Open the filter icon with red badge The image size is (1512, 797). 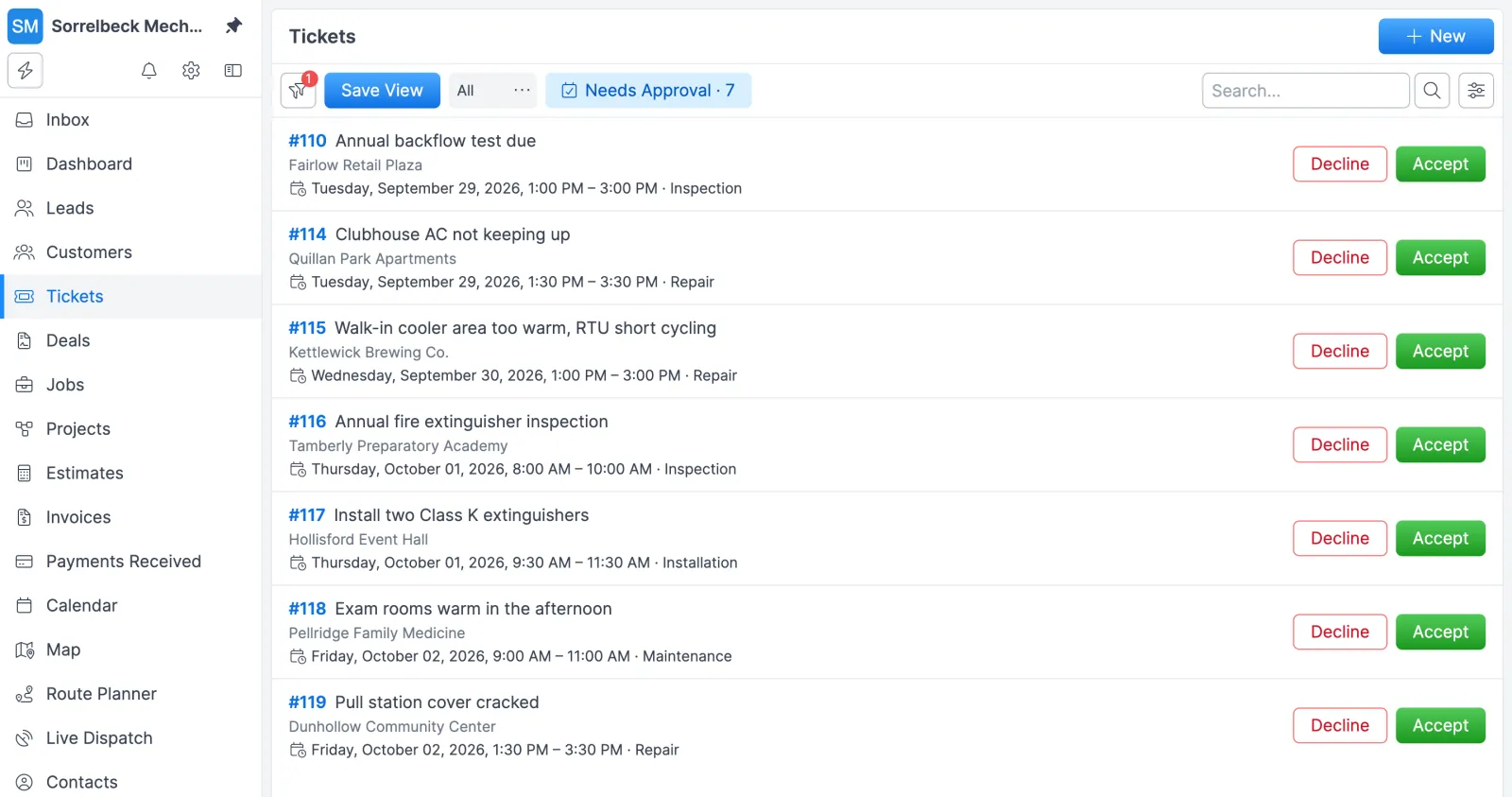click(x=298, y=91)
